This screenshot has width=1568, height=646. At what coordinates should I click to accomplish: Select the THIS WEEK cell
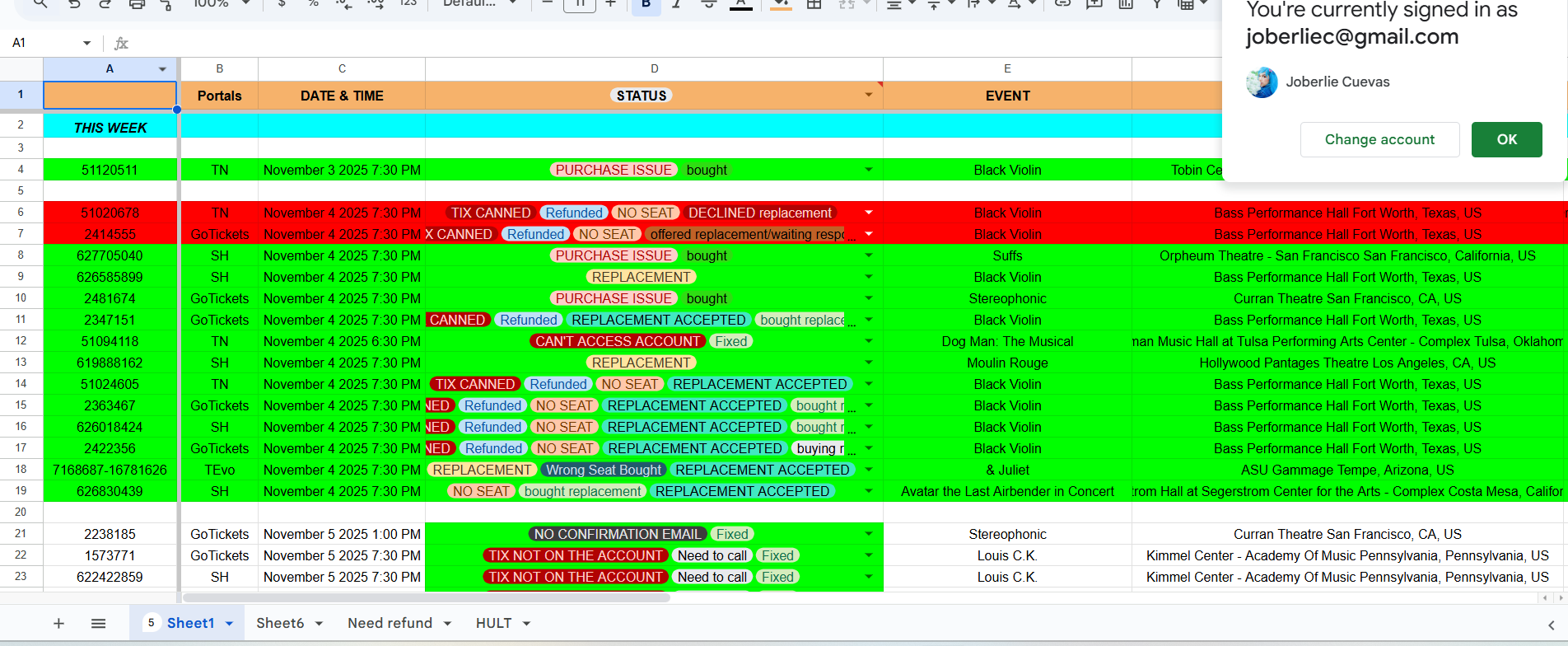pyautogui.click(x=110, y=128)
